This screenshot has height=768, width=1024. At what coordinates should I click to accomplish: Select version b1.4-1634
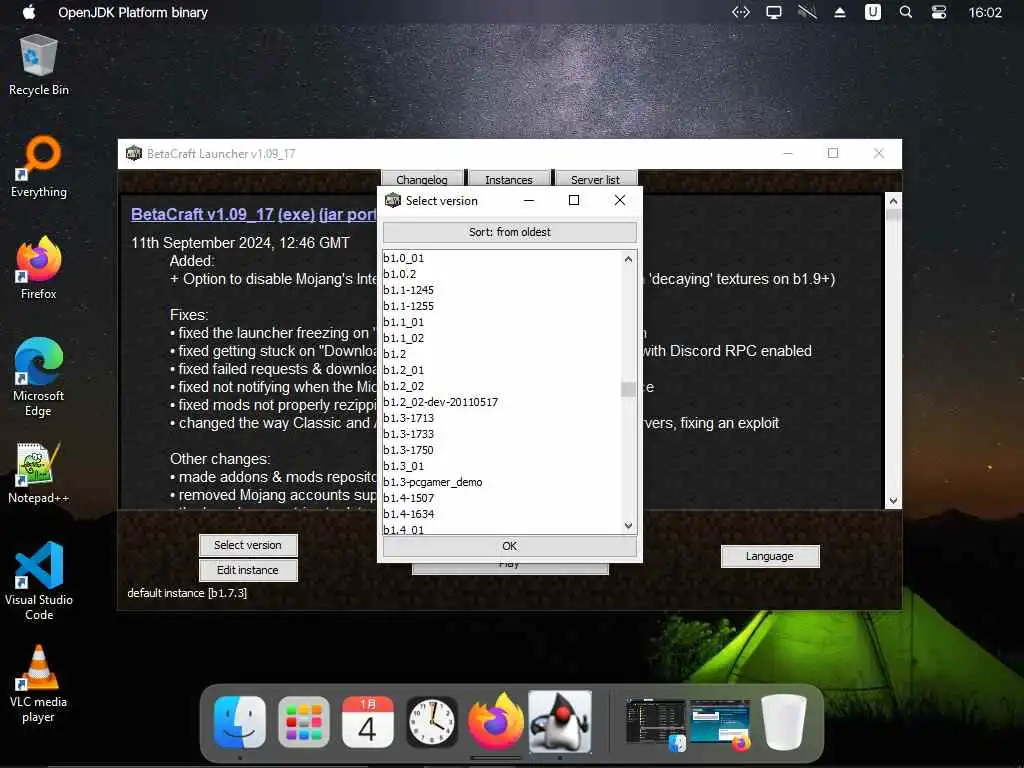coord(502,514)
